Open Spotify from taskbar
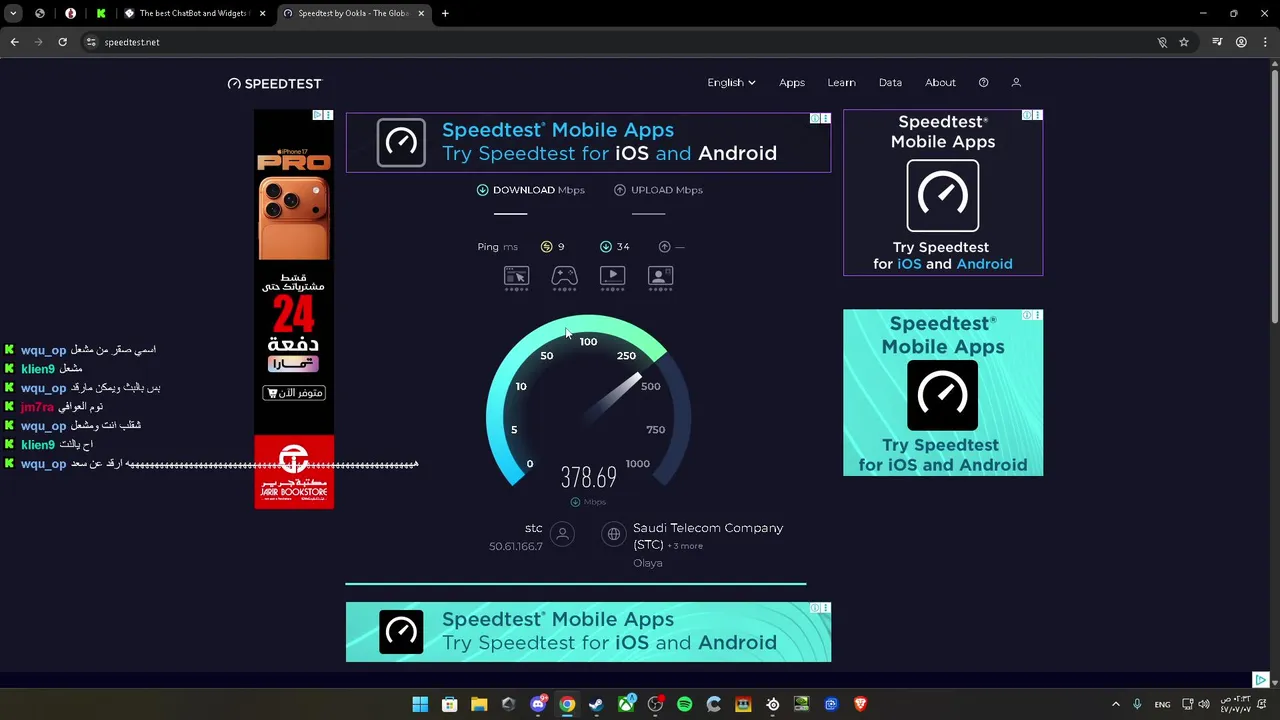 click(x=684, y=704)
